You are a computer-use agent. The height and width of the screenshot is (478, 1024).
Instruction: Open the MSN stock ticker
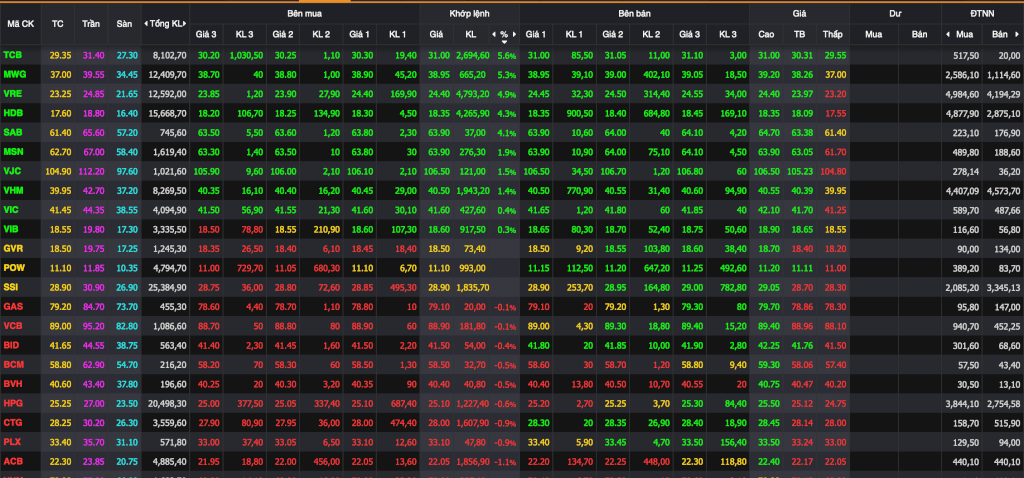click(12, 152)
